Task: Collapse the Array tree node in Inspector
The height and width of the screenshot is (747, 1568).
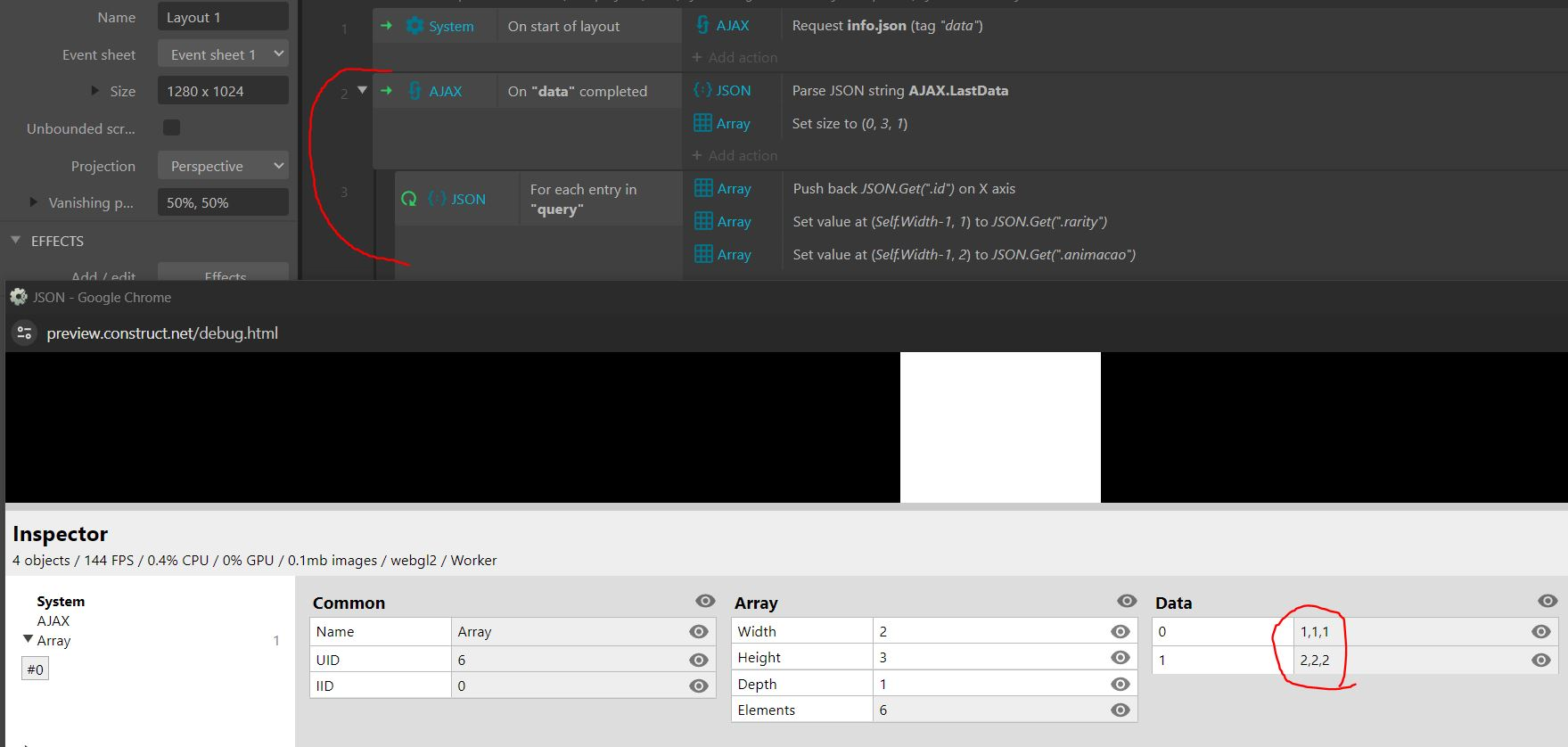Action: tap(28, 639)
